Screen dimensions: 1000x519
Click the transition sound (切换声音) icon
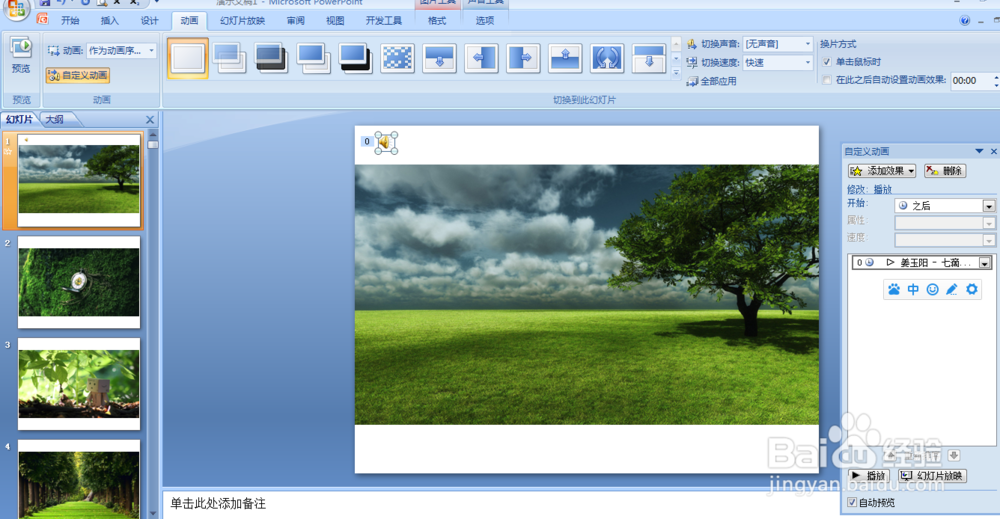692,44
